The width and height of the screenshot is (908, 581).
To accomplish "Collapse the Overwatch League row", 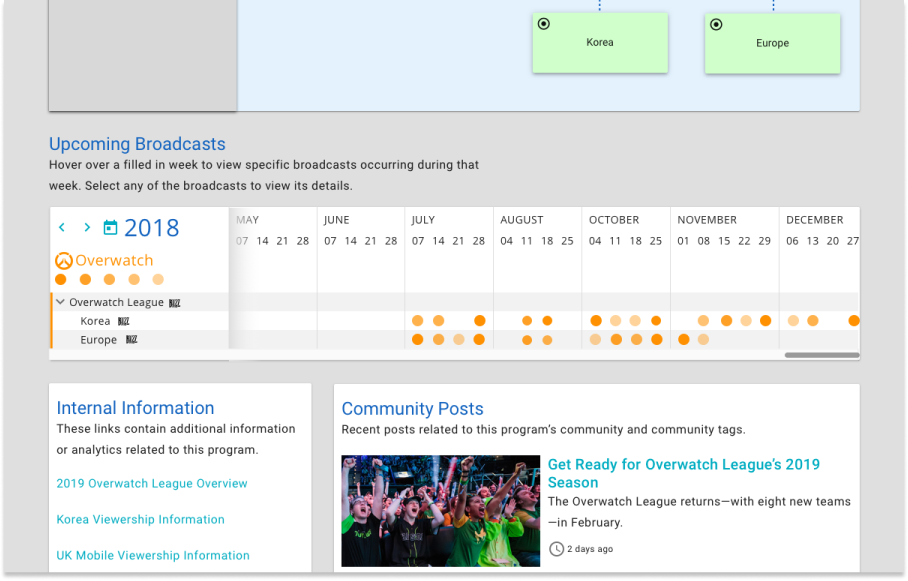I will [60, 302].
